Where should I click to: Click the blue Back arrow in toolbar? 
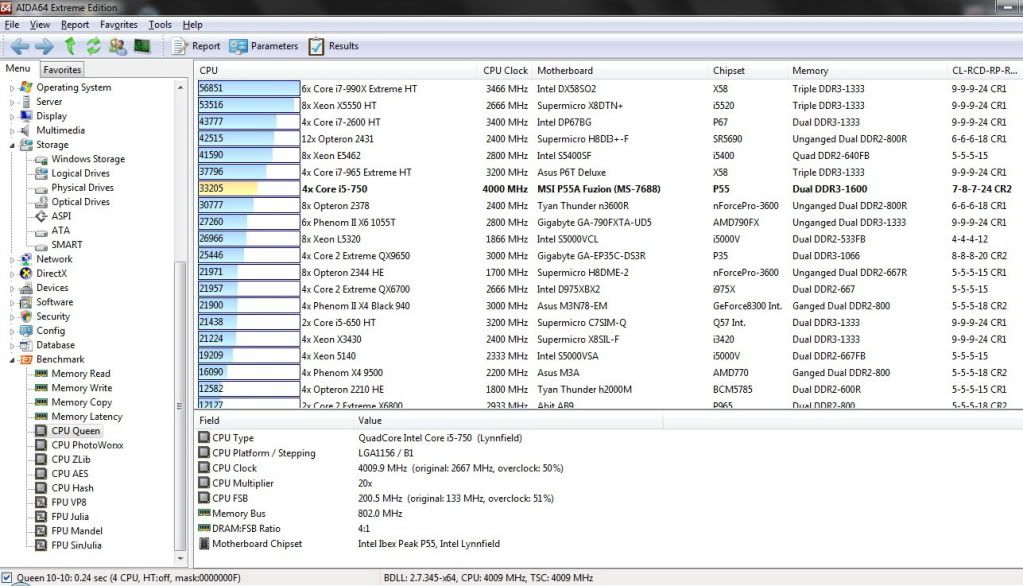pos(20,46)
